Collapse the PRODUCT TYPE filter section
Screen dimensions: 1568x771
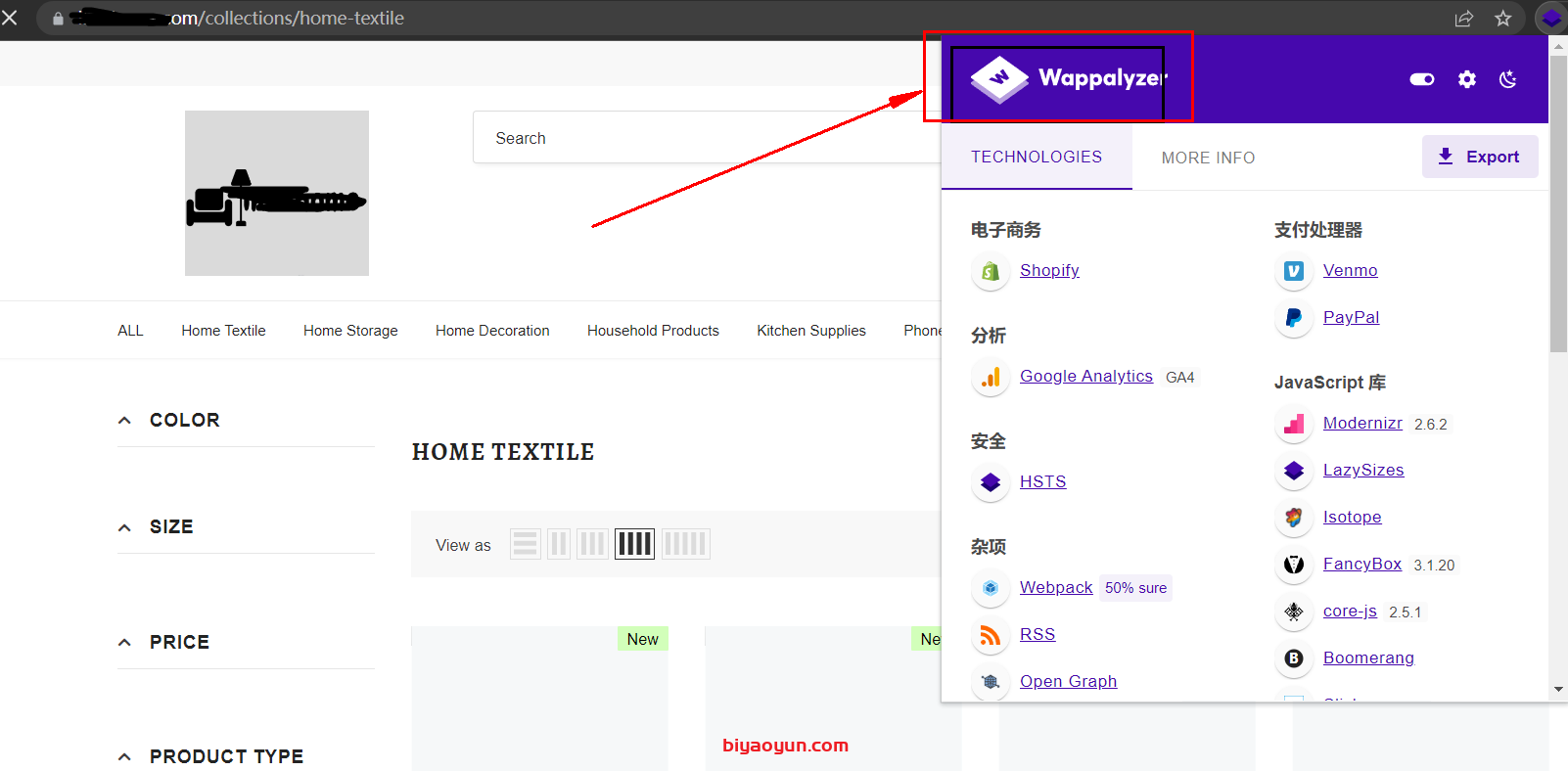pyautogui.click(x=124, y=757)
